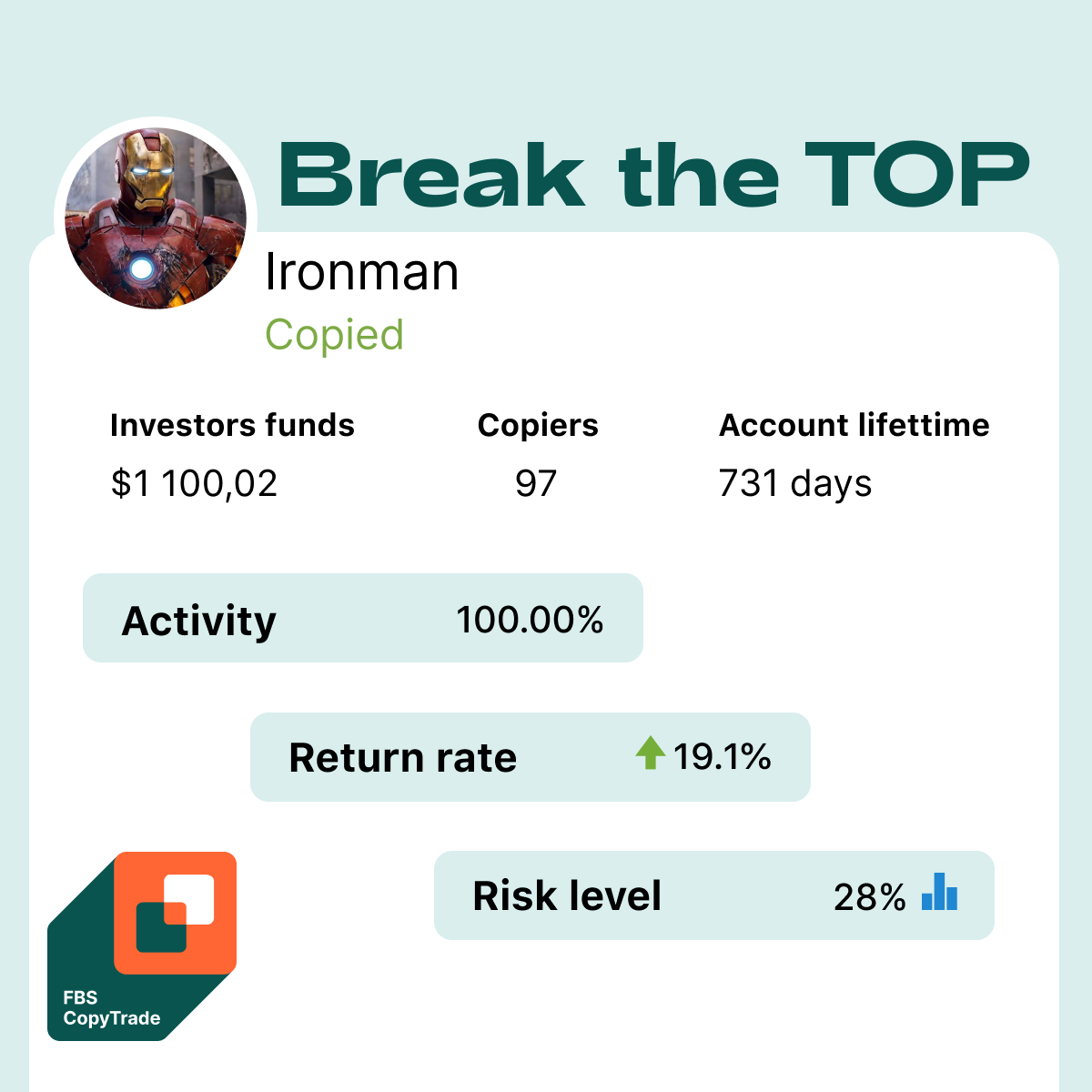
Task: Click the 19.1% return value
Action: click(x=723, y=756)
